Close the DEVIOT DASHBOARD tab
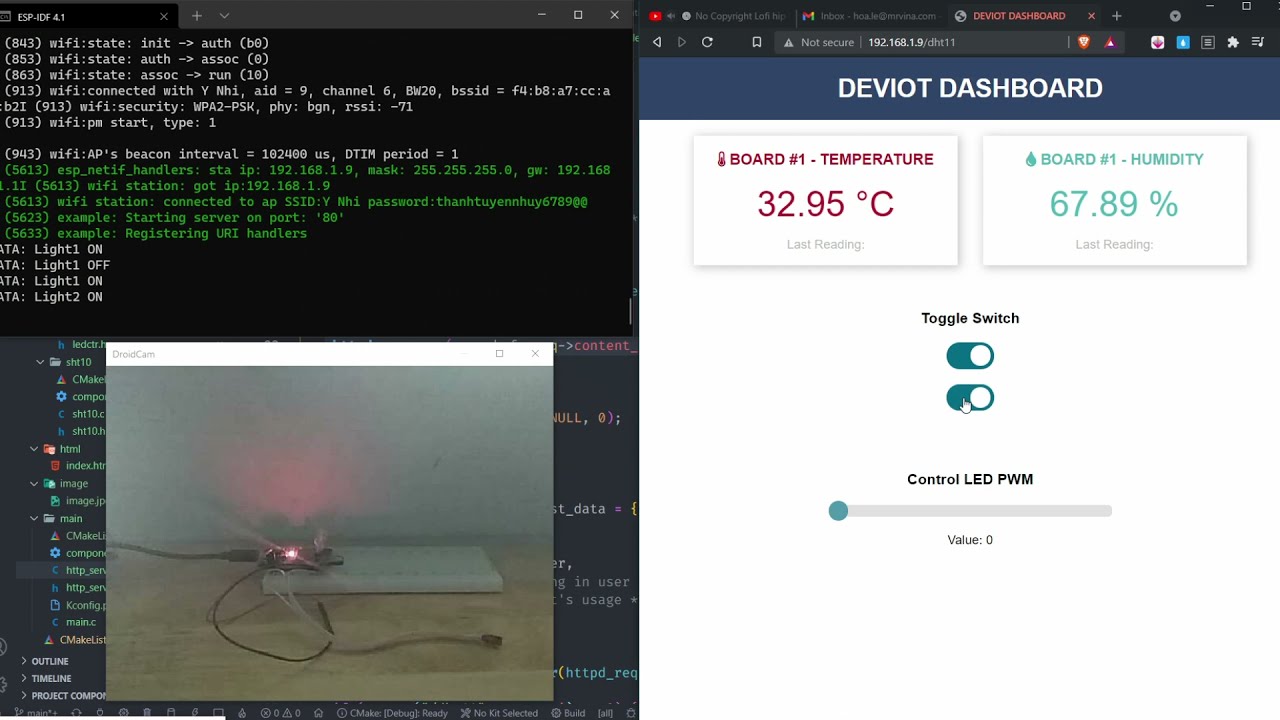1280x720 pixels. (x=1091, y=16)
